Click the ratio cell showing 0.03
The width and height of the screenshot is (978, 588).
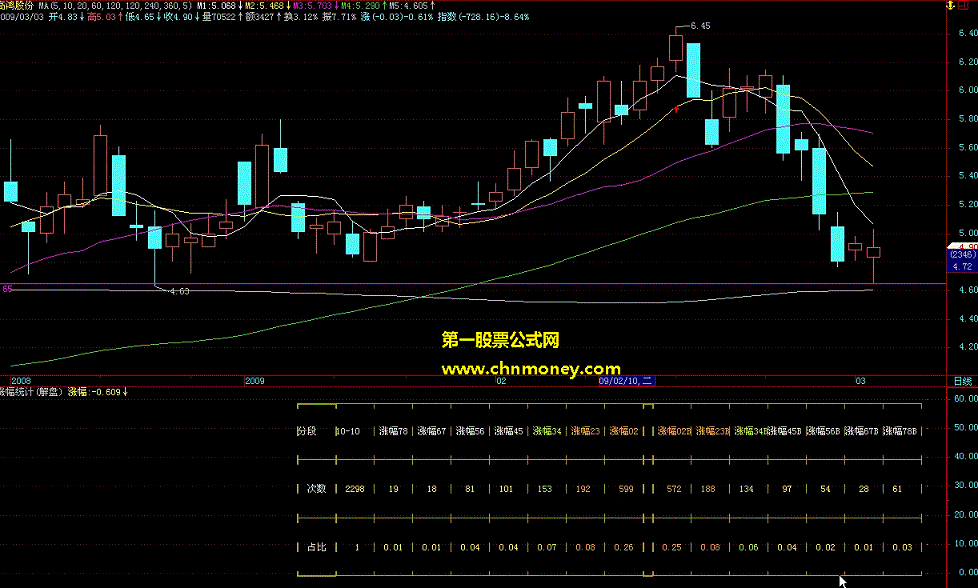click(x=902, y=547)
